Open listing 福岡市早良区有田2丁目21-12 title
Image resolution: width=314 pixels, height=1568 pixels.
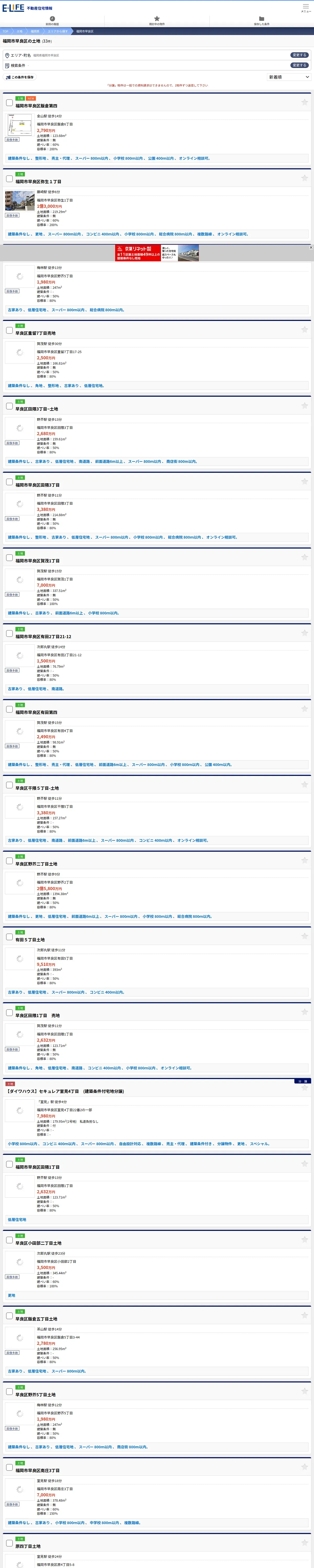pyautogui.click(x=43, y=637)
